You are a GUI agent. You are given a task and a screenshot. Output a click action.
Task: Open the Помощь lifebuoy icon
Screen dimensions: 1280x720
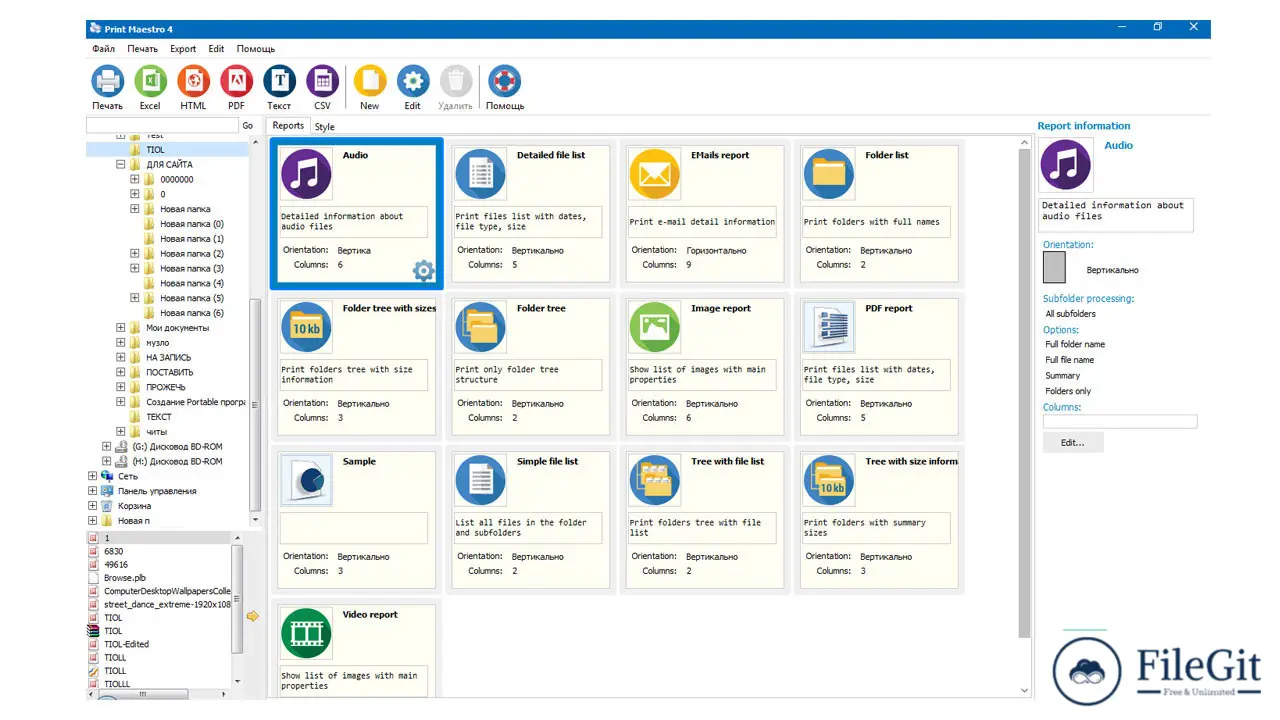tap(504, 81)
